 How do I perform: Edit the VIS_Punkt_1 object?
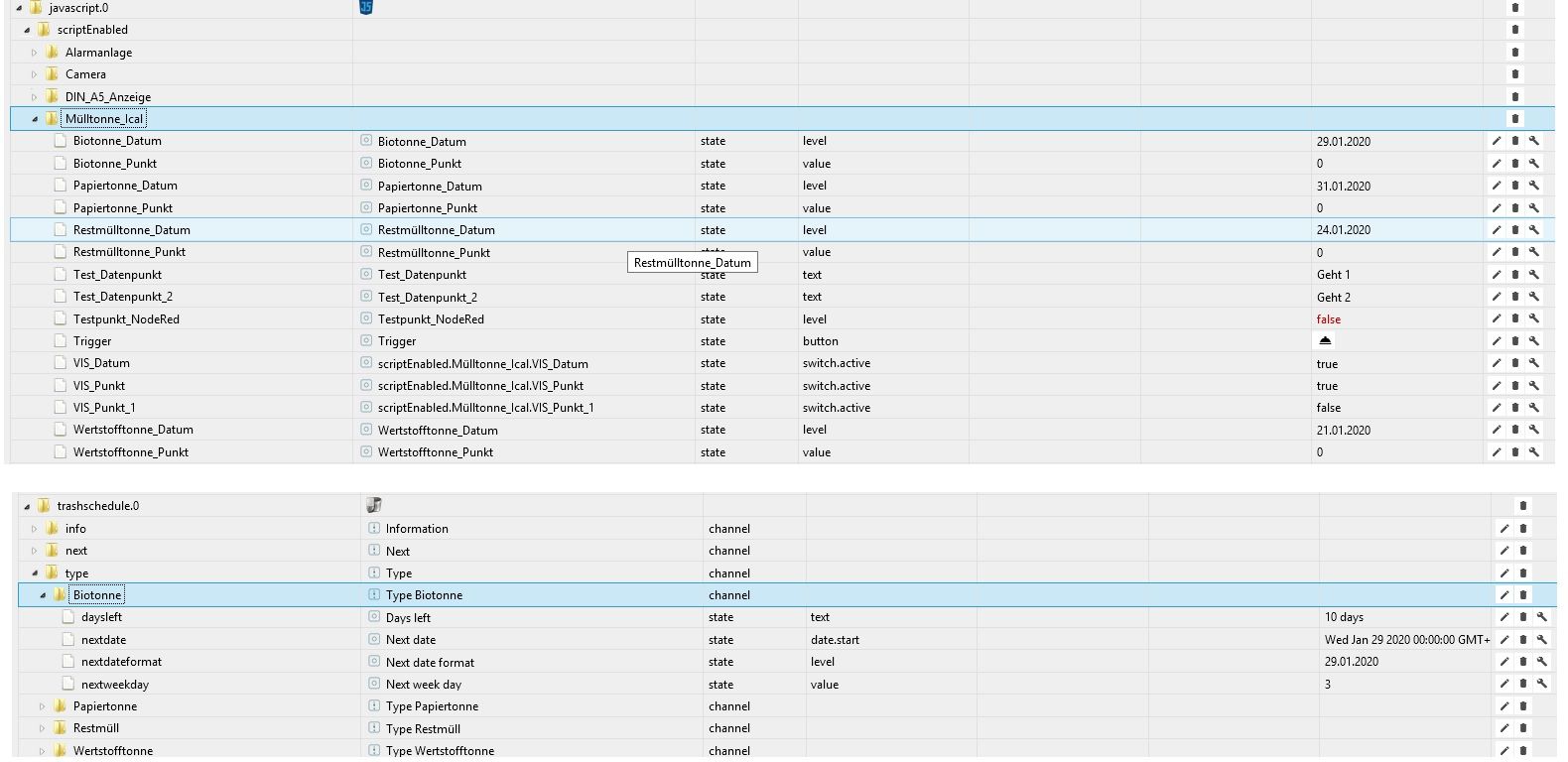[x=1497, y=407]
